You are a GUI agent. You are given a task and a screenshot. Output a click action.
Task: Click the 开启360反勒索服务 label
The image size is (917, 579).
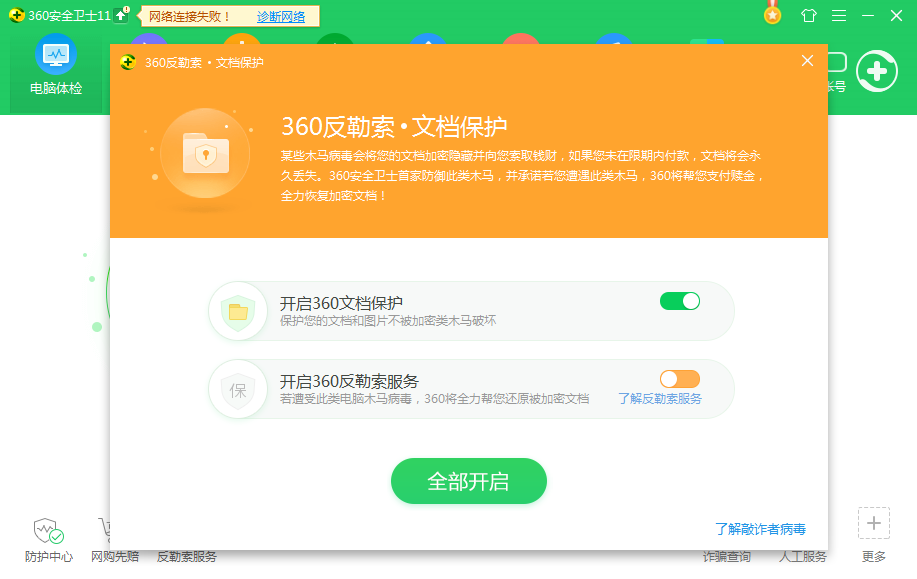[x=349, y=381]
